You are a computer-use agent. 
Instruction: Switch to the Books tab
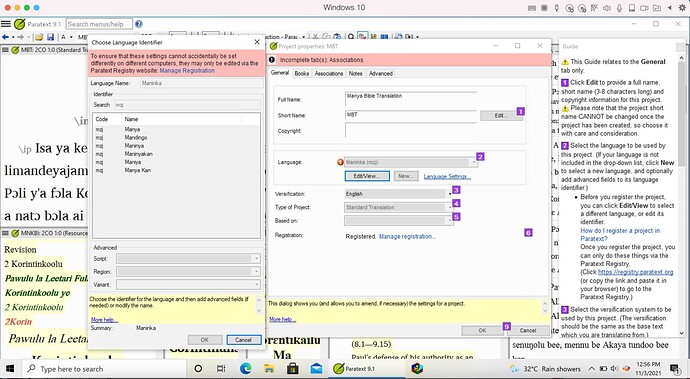click(x=301, y=74)
